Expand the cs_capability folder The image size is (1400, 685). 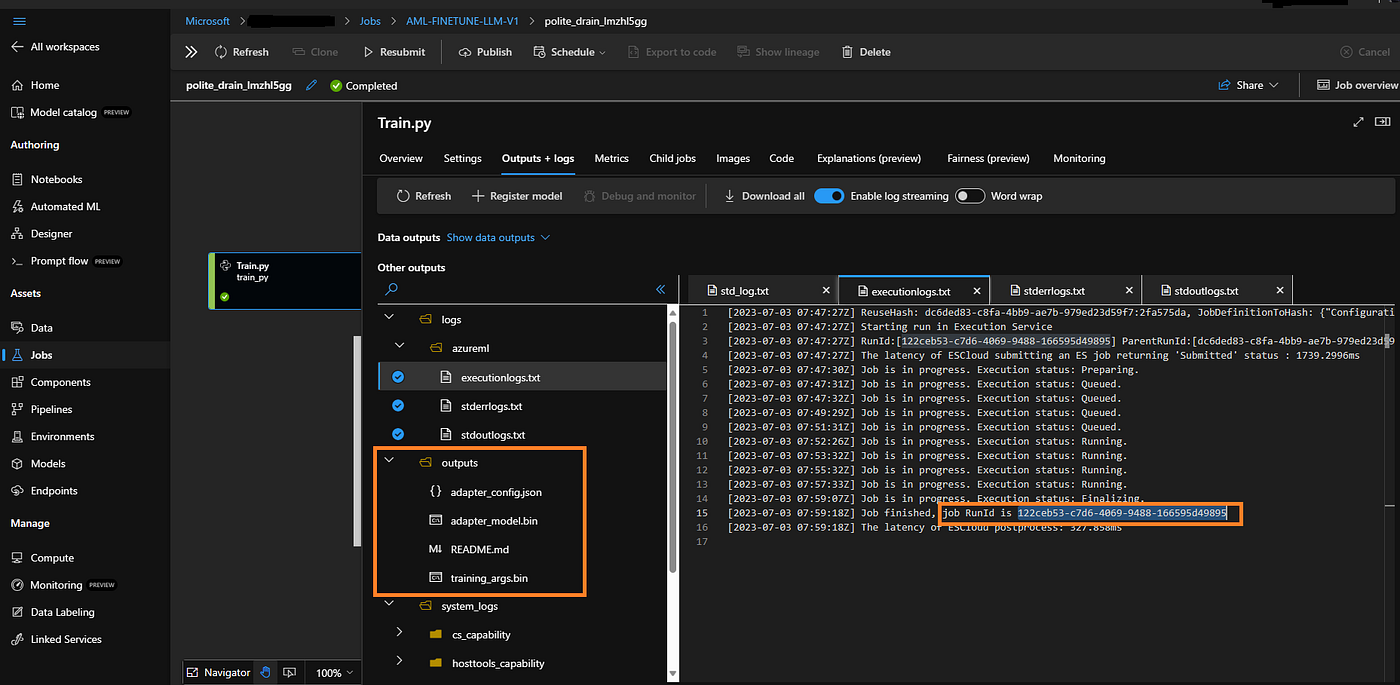pyautogui.click(x=400, y=632)
